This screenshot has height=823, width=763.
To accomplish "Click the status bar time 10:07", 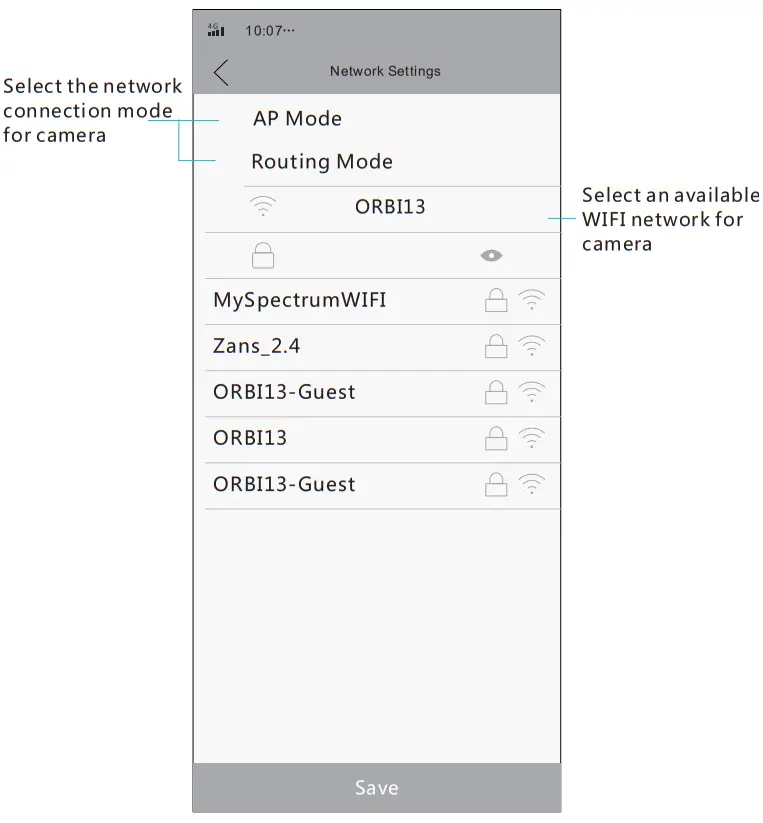I will pyautogui.click(x=270, y=31).
